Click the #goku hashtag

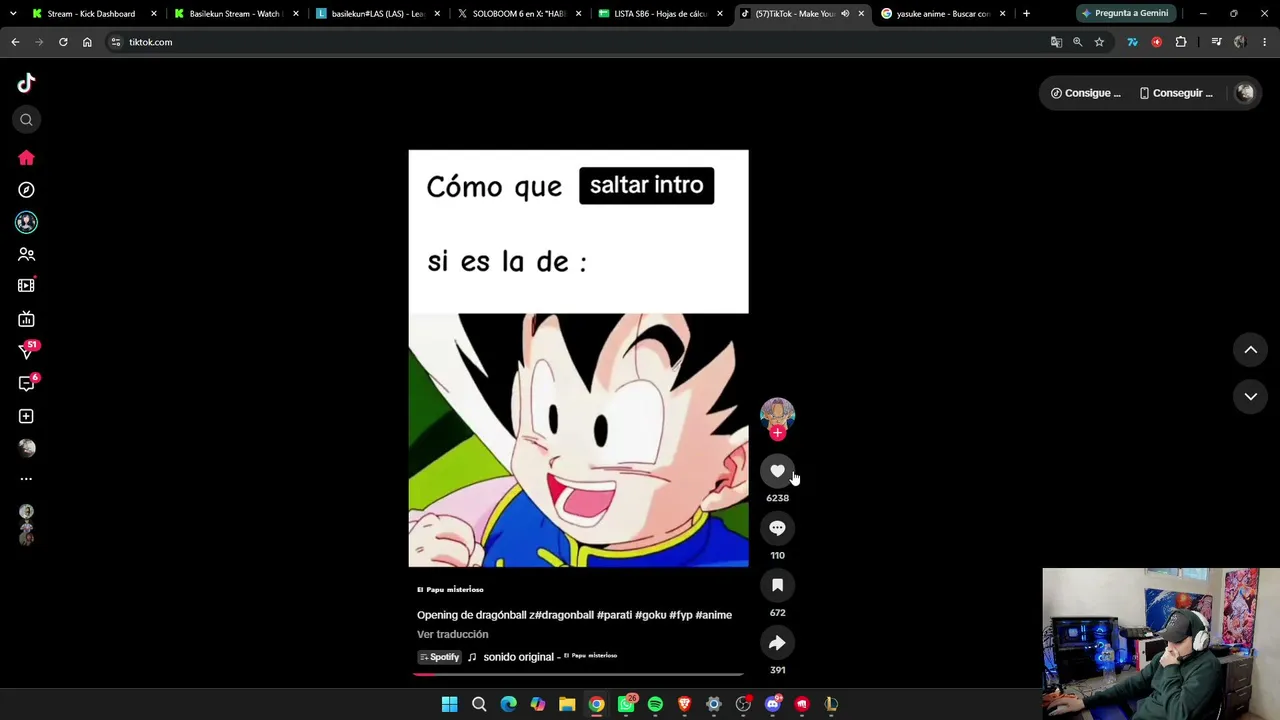[x=650, y=615]
